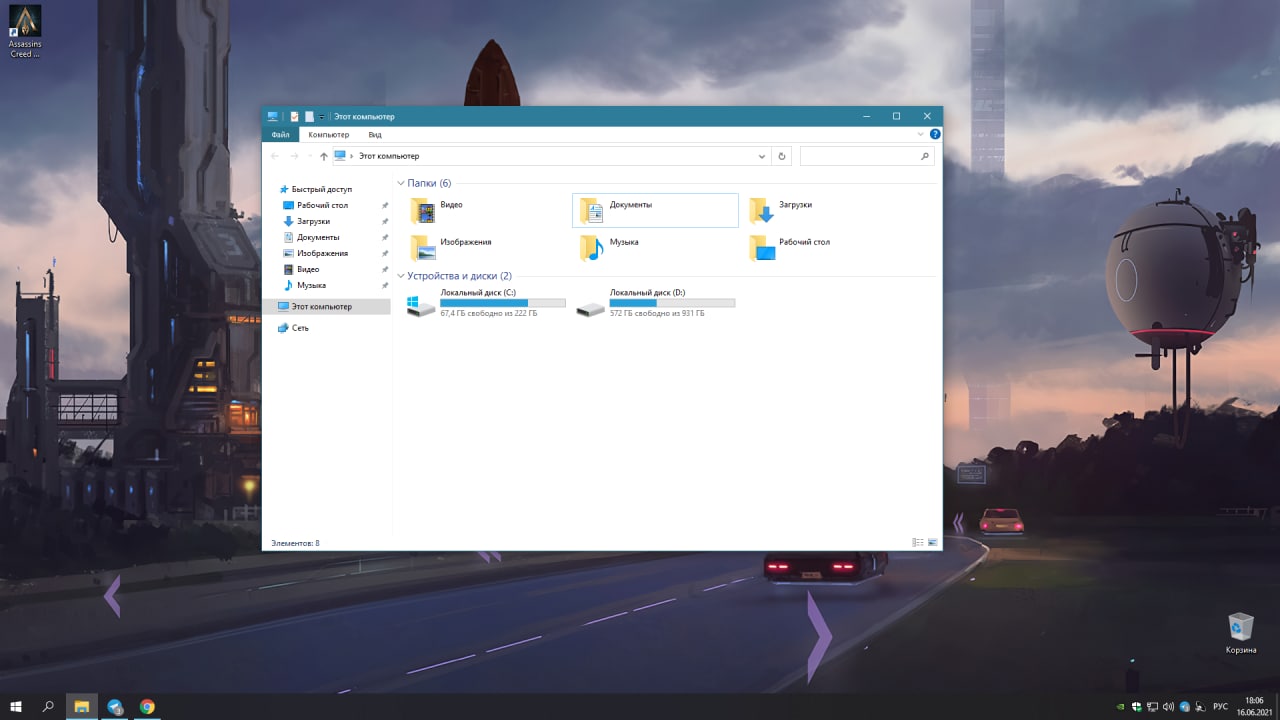Open the address bar history dropdown
Viewport: 1280px width, 720px height.
pos(763,156)
